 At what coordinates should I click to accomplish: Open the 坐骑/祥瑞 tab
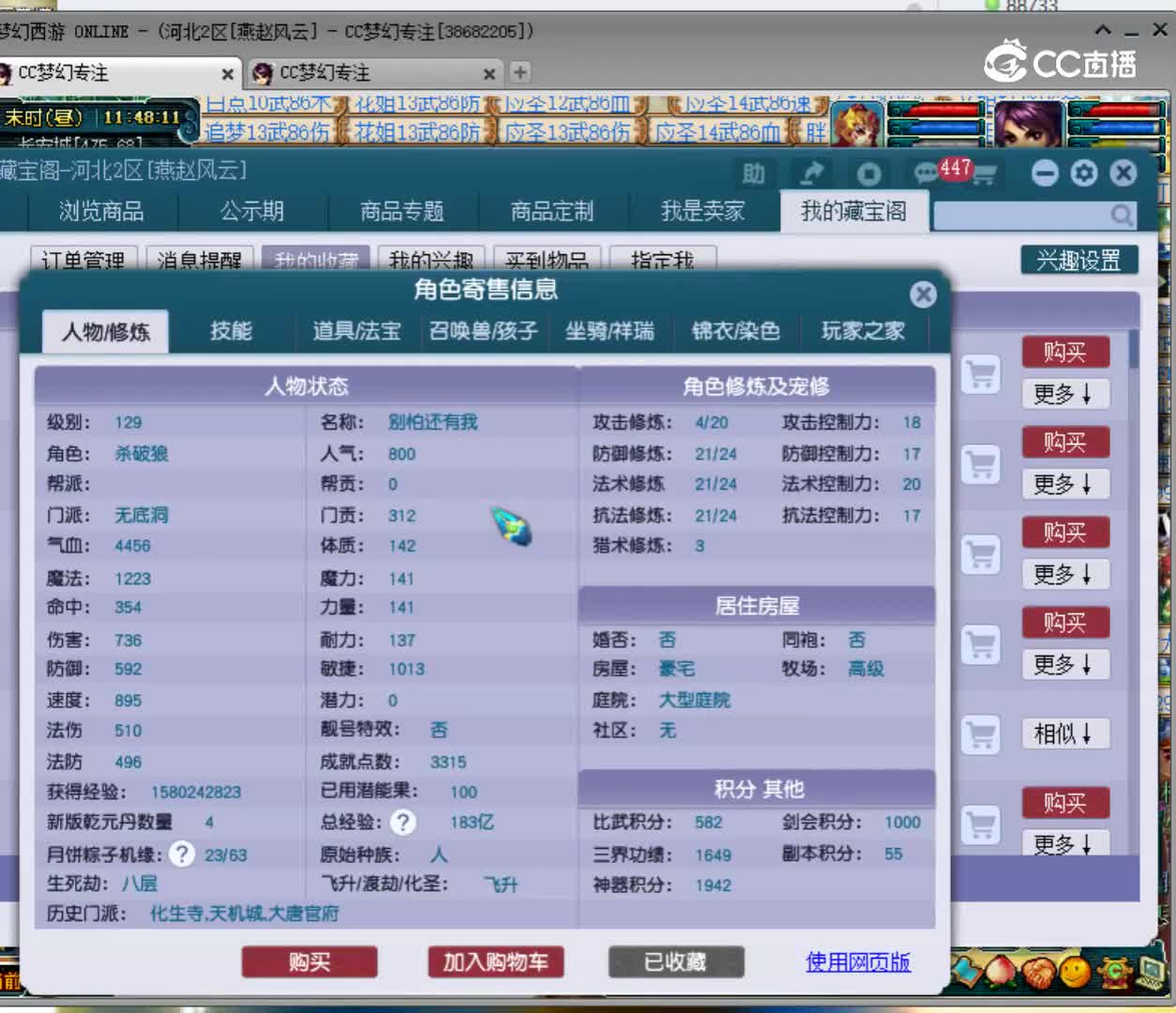click(610, 331)
